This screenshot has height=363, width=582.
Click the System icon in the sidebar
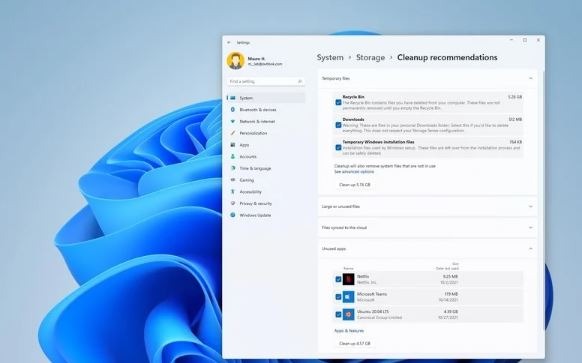point(233,98)
